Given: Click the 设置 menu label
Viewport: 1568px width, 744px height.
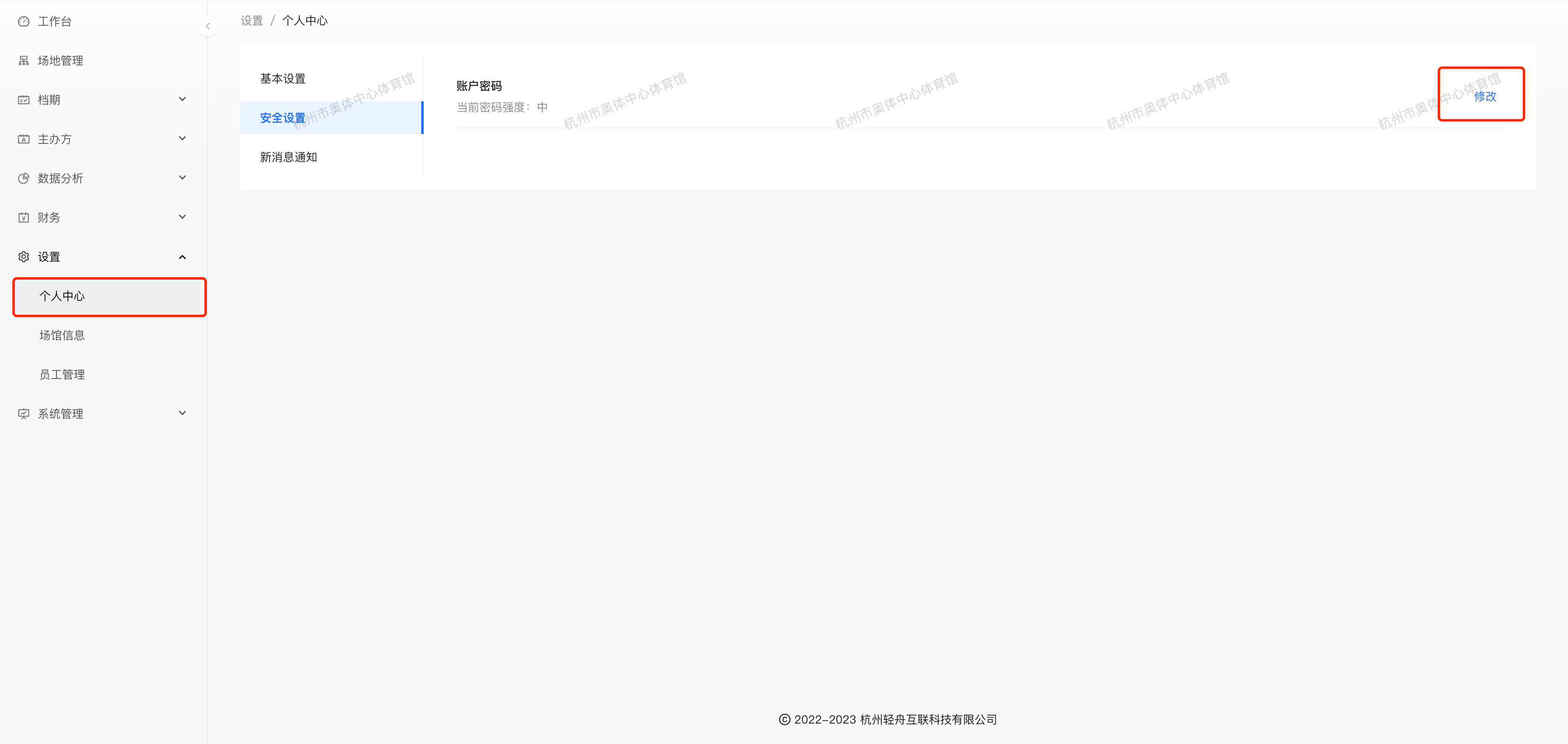Looking at the screenshot, I should pyautogui.click(x=49, y=257).
